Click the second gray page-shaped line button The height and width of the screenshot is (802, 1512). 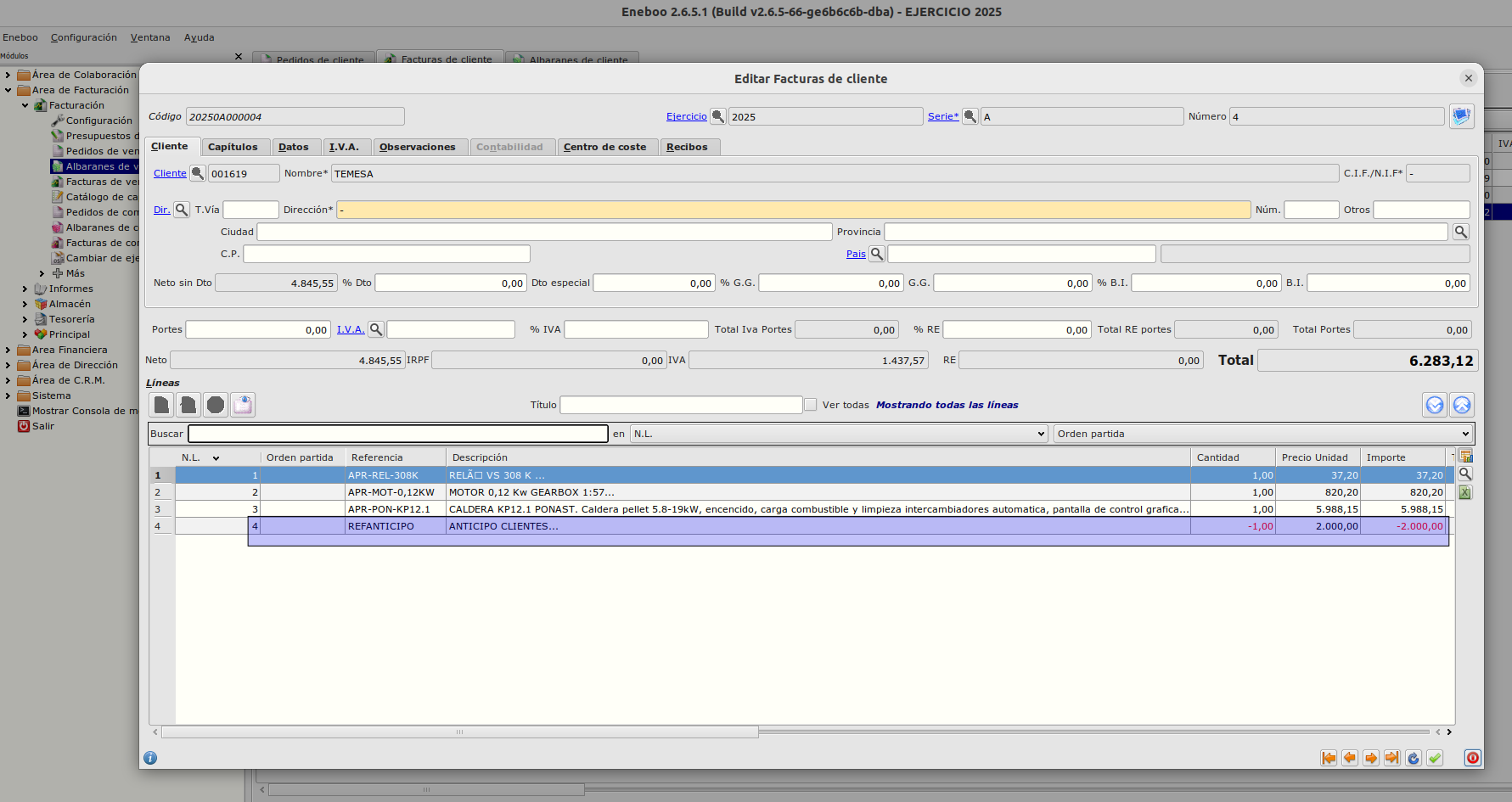pyautogui.click(x=188, y=405)
